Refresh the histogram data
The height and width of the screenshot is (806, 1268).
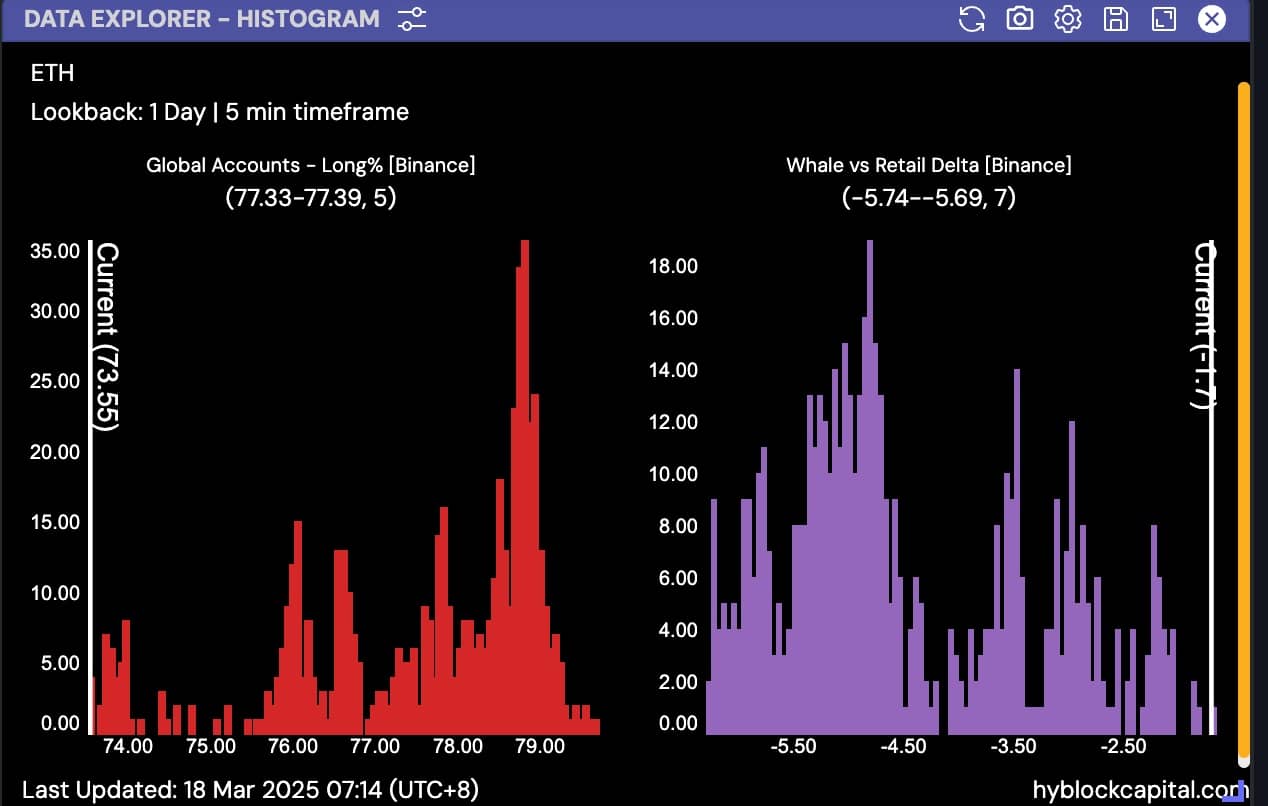point(971,19)
